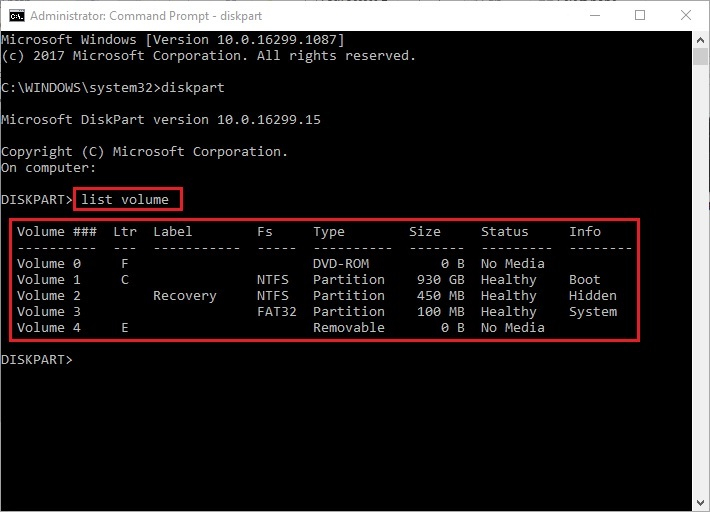The height and width of the screenshot is (512, 710).
Task: Click the 'On computer:' line
Action: coord(48,168)
